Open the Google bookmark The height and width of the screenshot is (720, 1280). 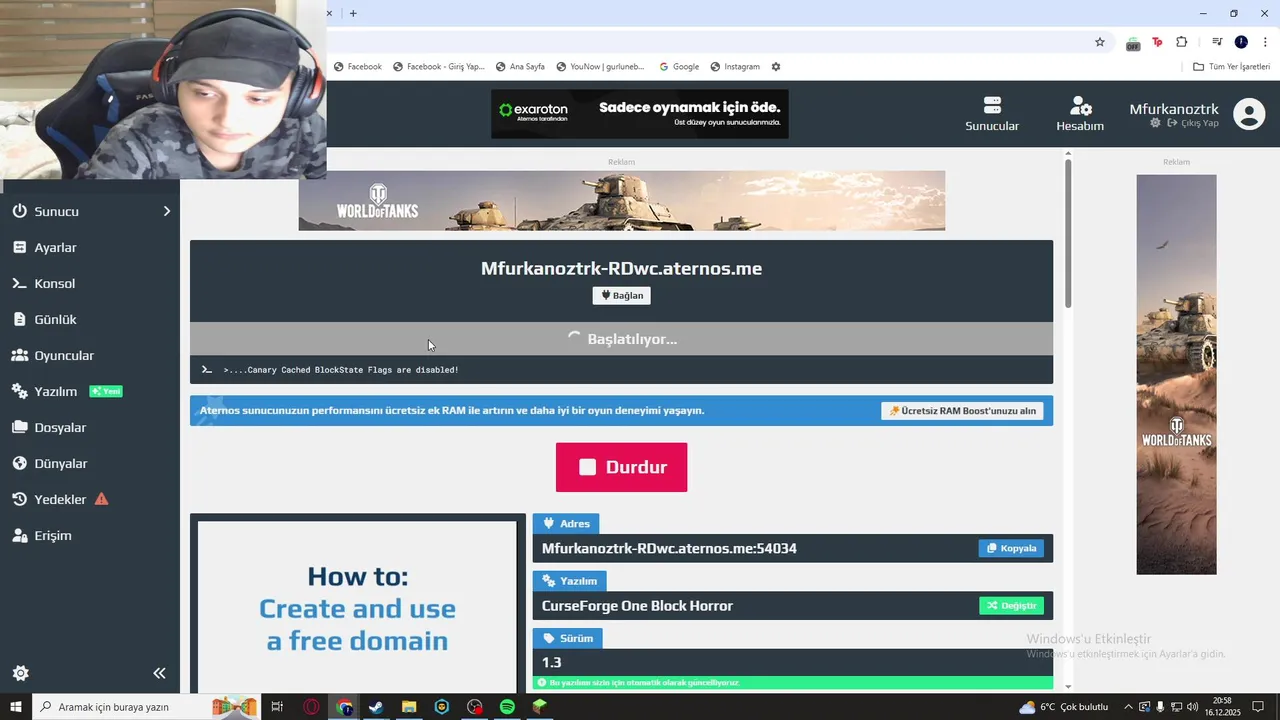pos(679,67)
